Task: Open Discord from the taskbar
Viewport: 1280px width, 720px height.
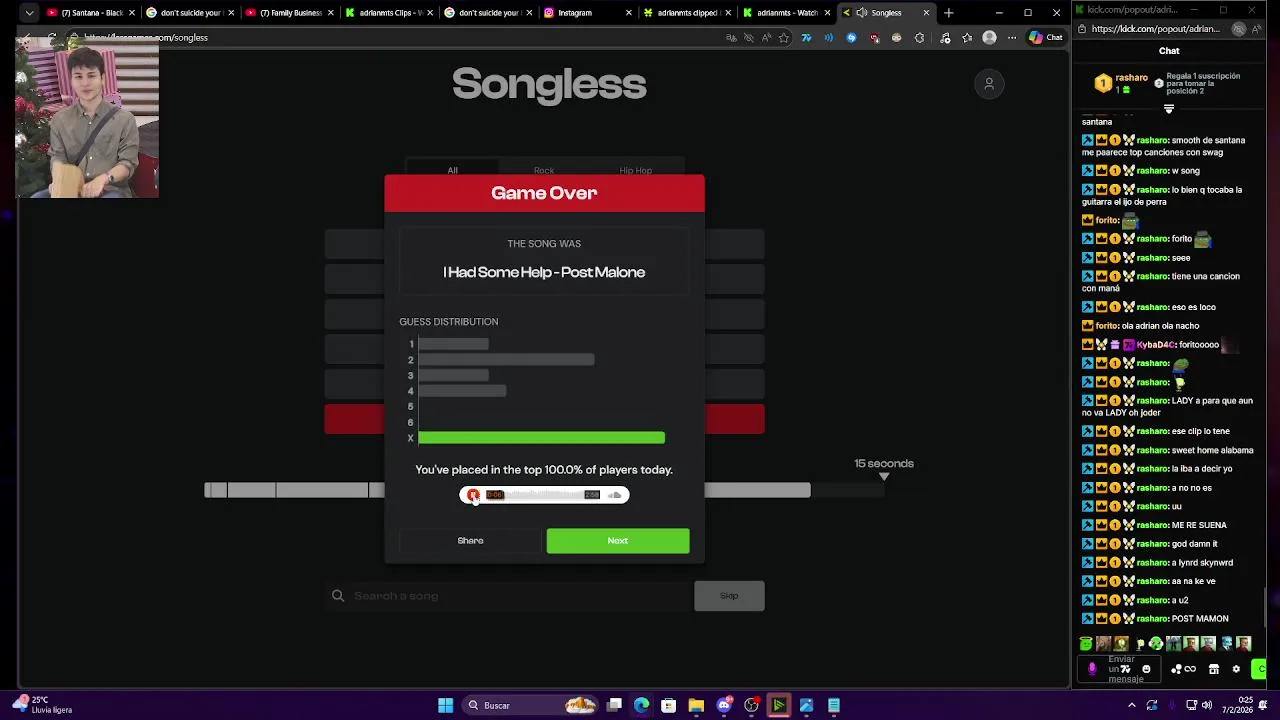Action: (724, 705)
